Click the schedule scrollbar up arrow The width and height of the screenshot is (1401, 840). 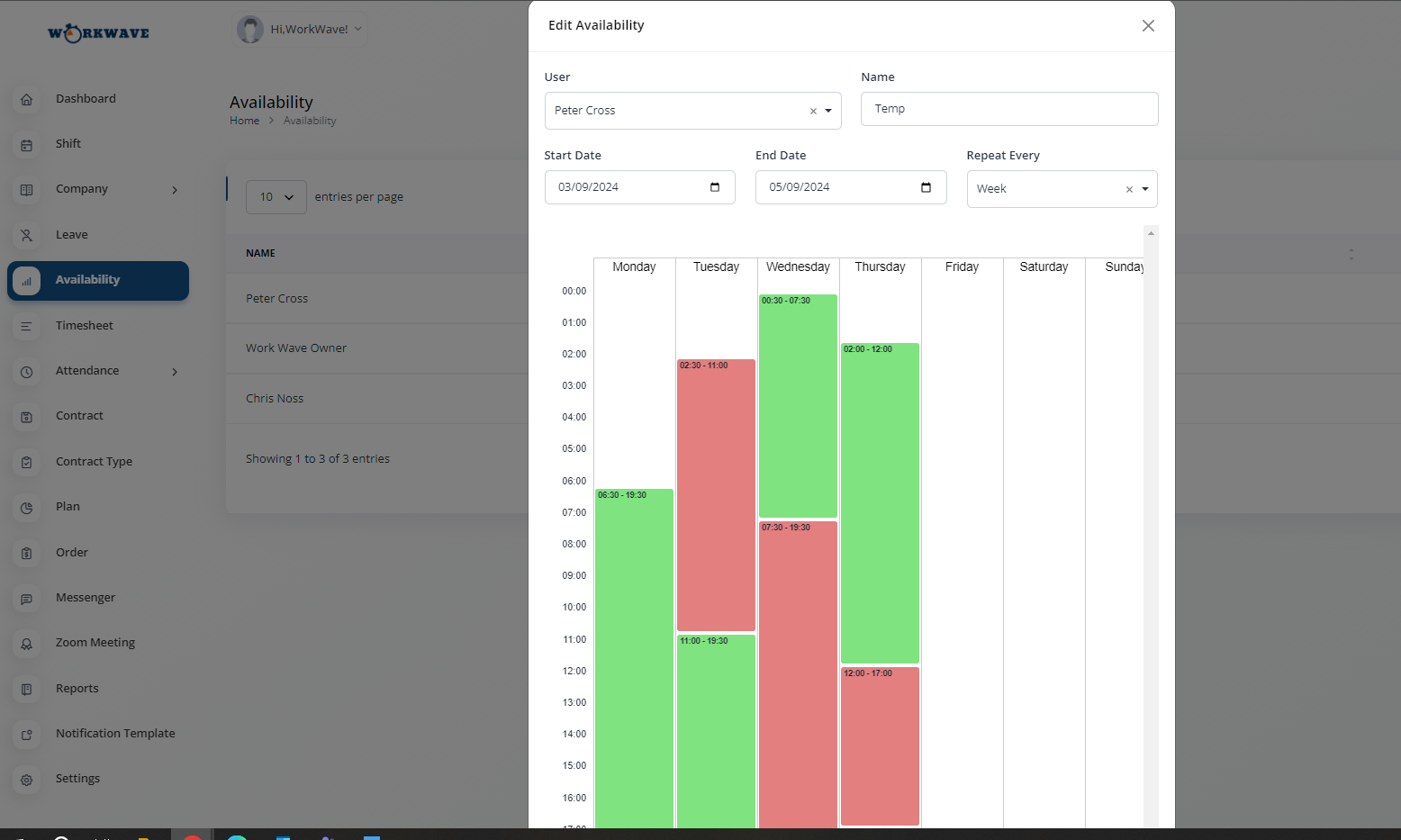click(1151, 233)
